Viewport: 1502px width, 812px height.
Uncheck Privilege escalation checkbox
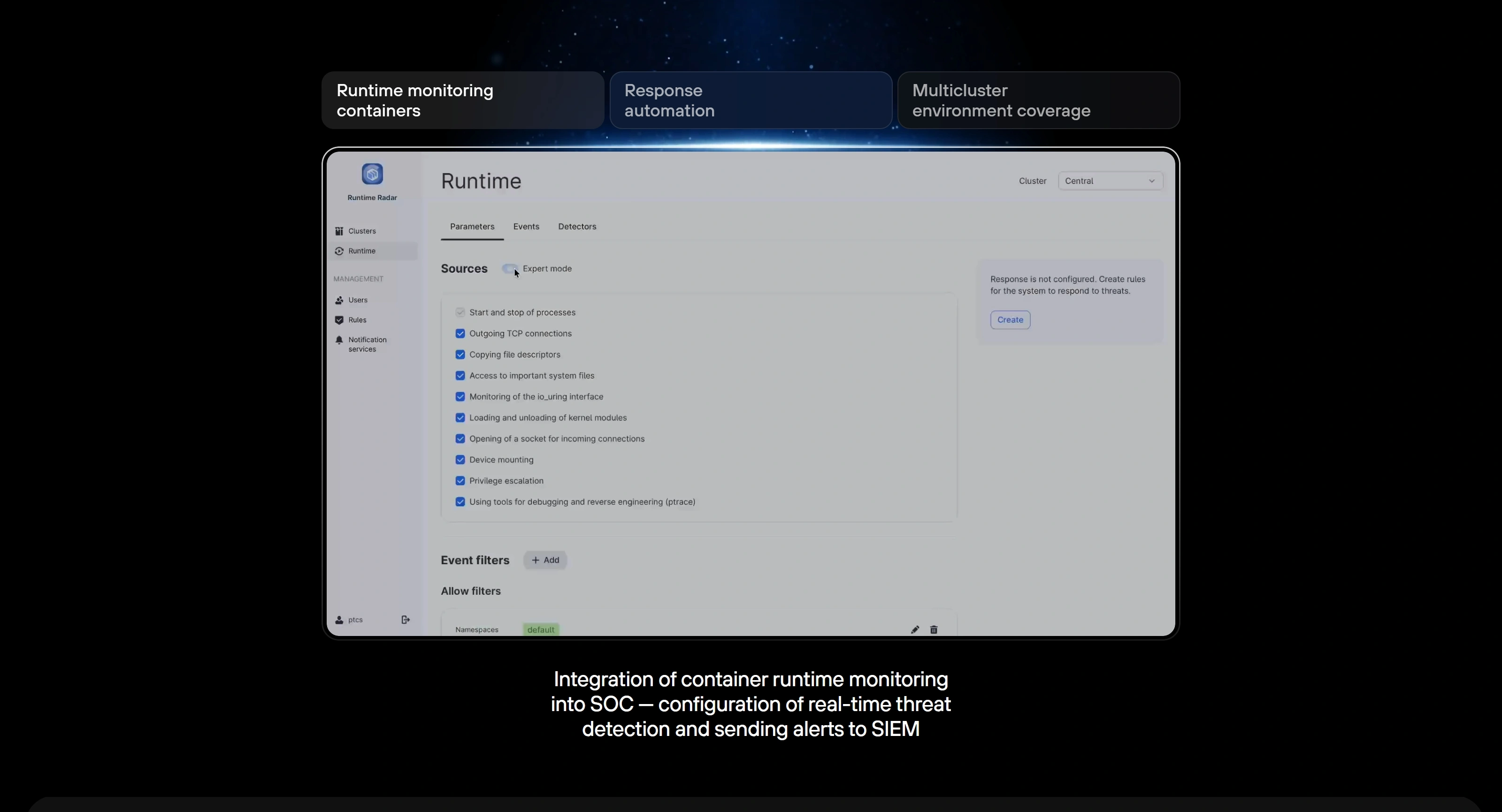pyautogui.click(x=460, y=481)
